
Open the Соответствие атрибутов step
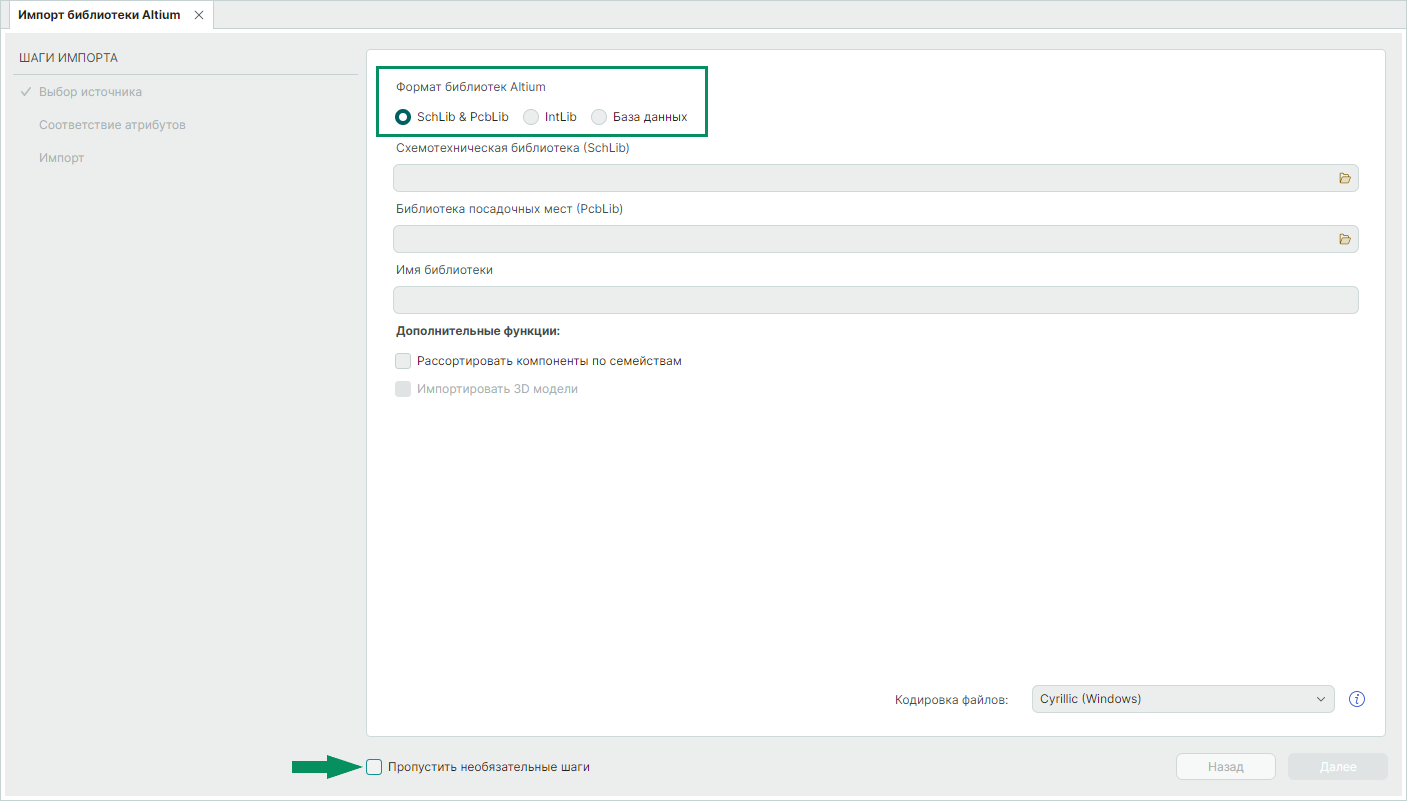pyautogui.click(x=112, y=125)
